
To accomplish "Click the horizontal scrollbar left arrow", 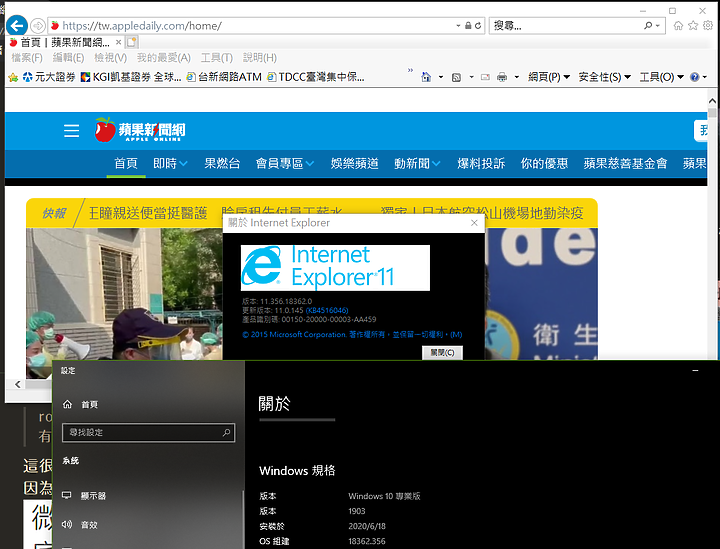I will [18, 384].
